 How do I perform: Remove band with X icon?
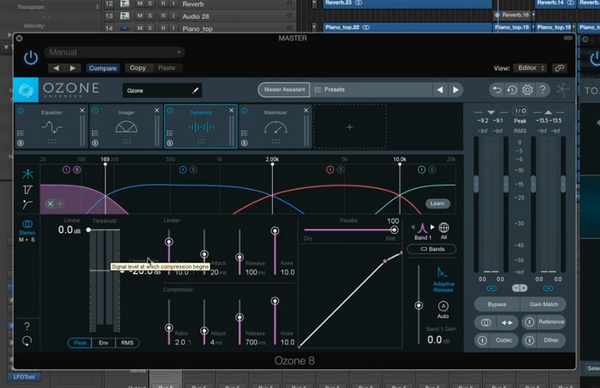(50, 204)
